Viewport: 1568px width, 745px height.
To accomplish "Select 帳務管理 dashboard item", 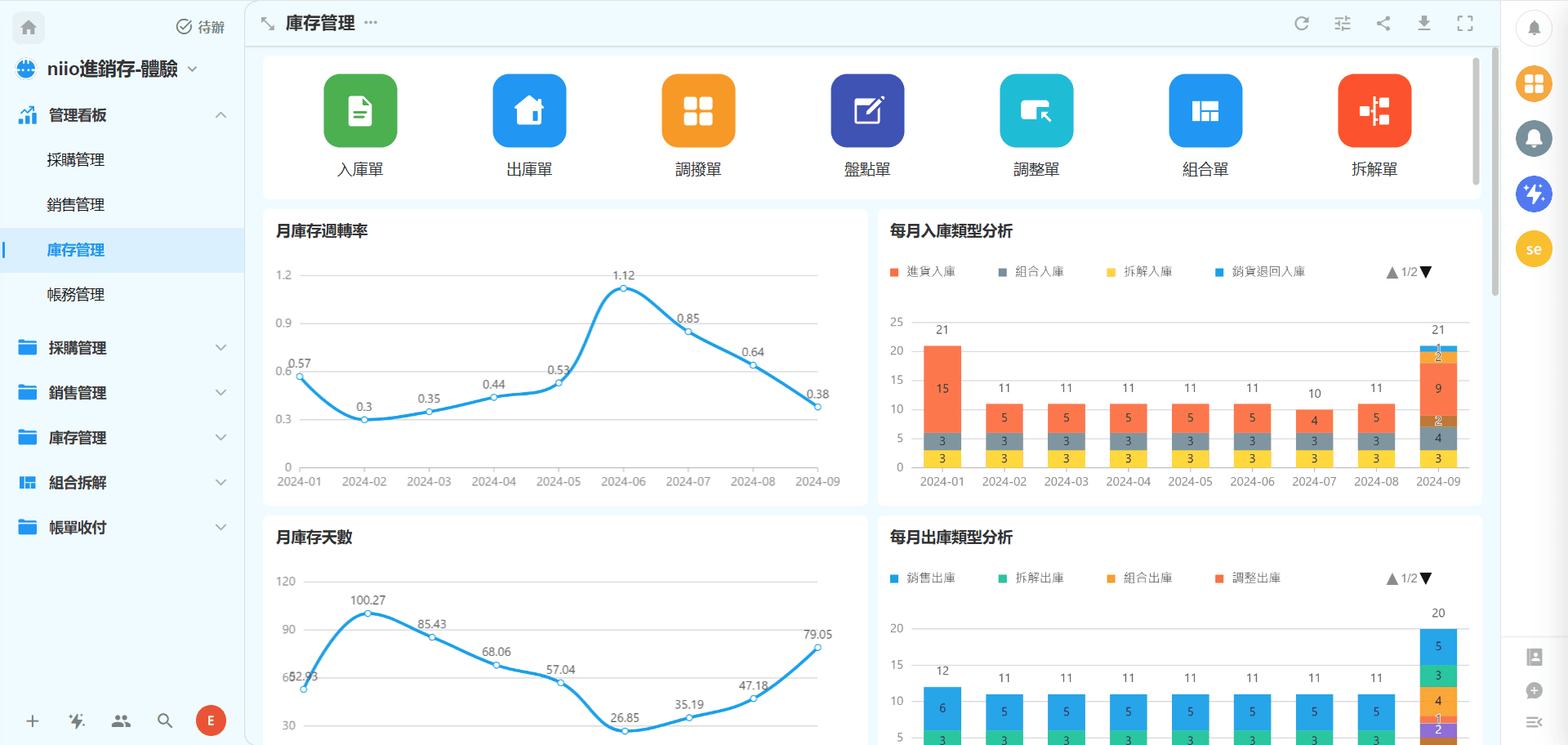I will 76,295.
